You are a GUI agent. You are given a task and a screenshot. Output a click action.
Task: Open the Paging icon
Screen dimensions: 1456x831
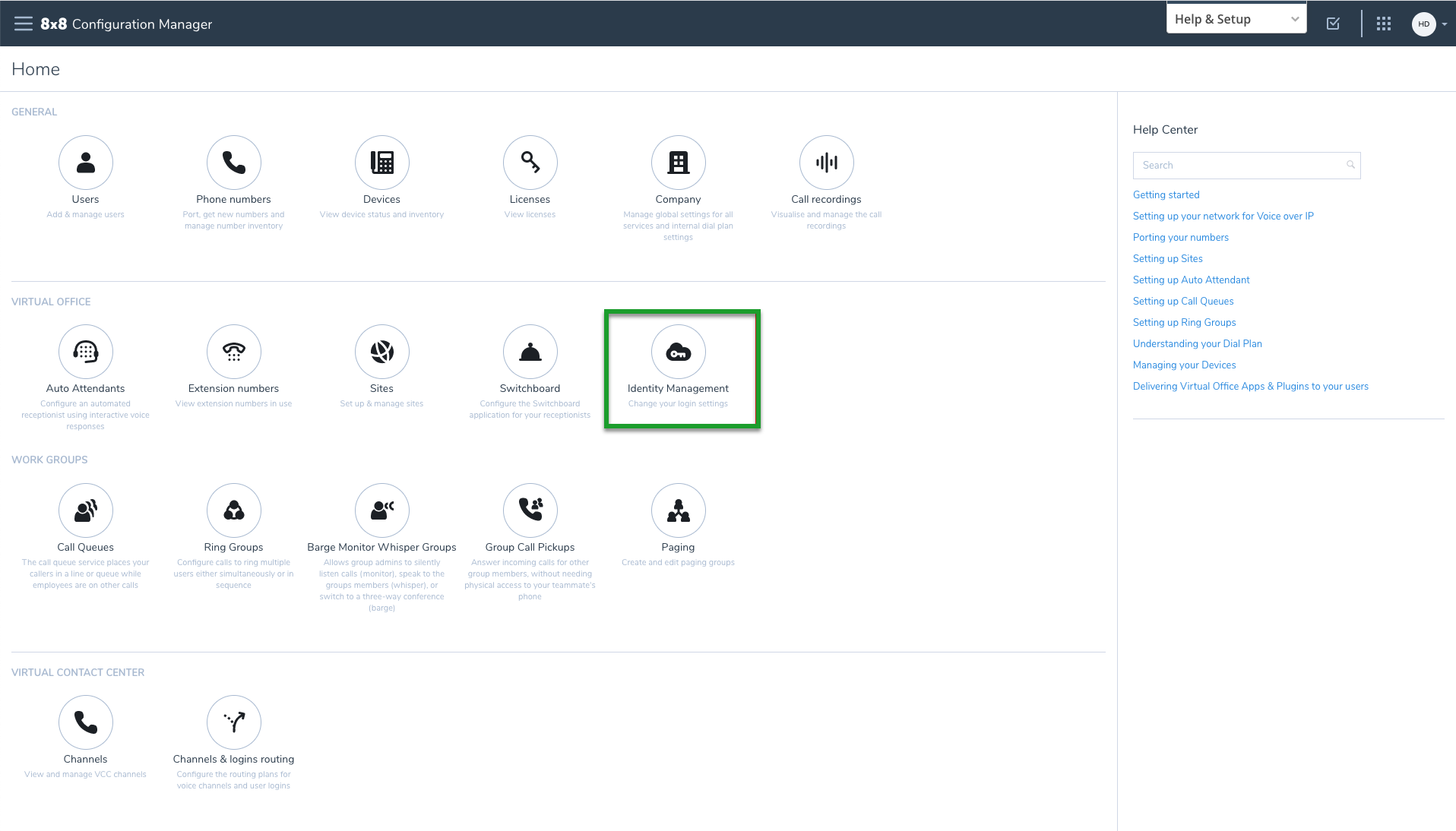point(679,510)
